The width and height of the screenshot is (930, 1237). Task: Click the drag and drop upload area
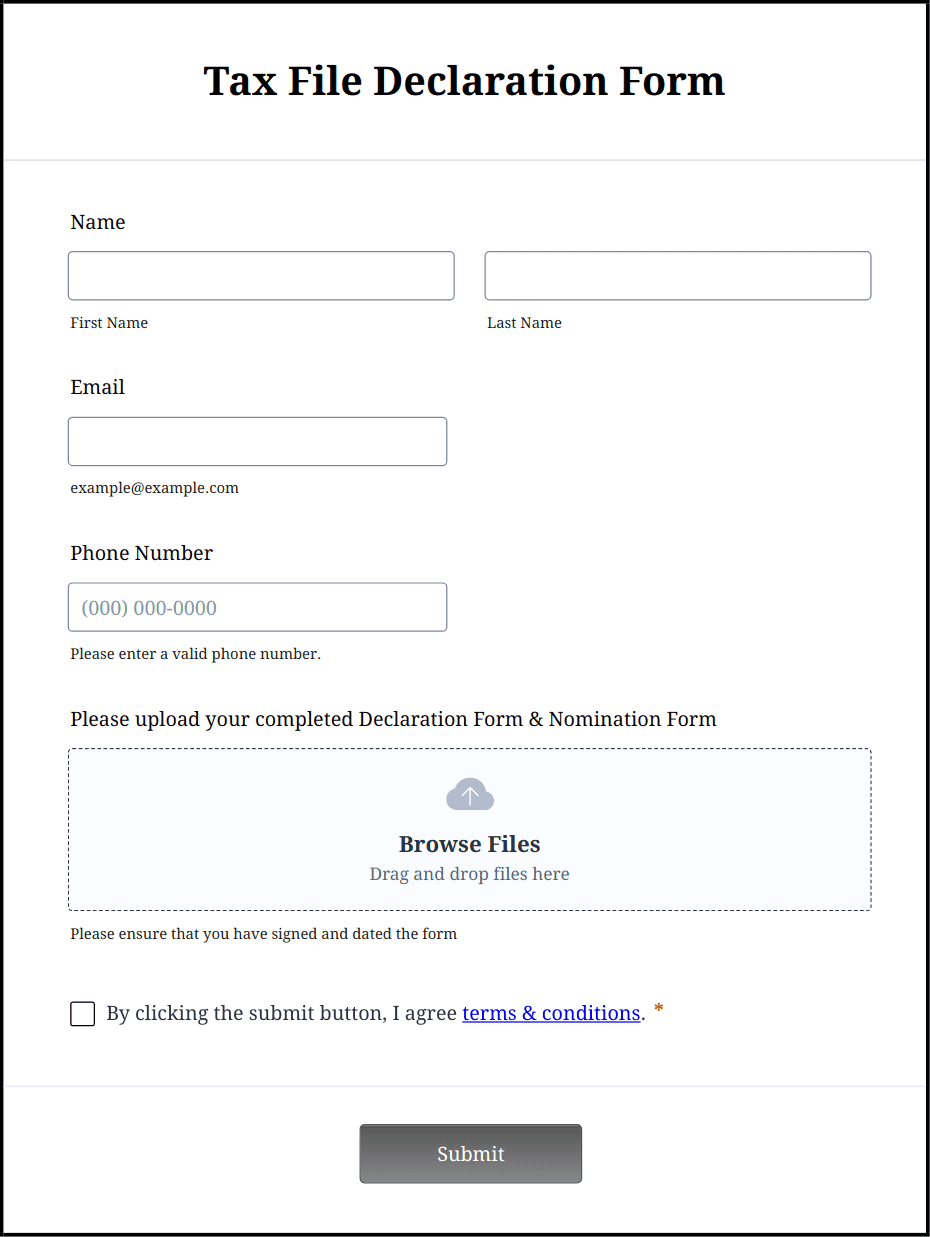tap(470, 873)
